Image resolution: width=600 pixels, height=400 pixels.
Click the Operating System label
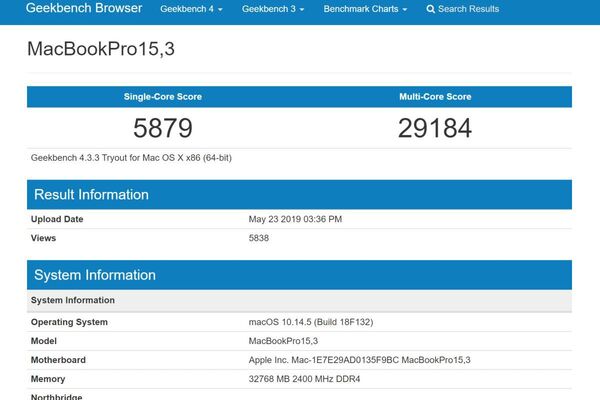pyautogui.click(x=69, y=322)
